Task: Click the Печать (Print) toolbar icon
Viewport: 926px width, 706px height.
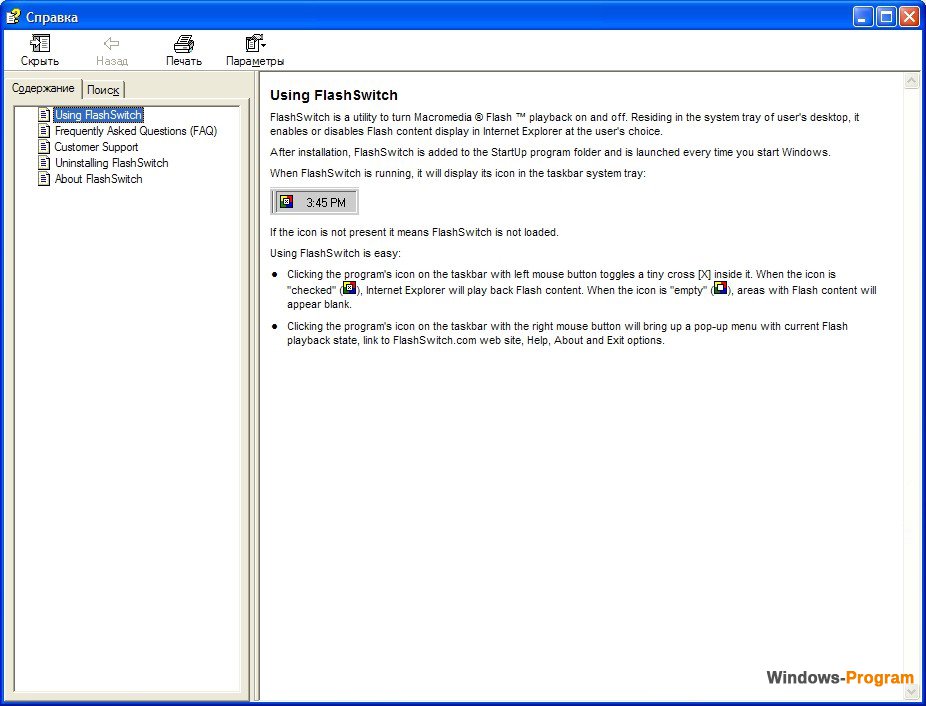Action: point(183,44)
